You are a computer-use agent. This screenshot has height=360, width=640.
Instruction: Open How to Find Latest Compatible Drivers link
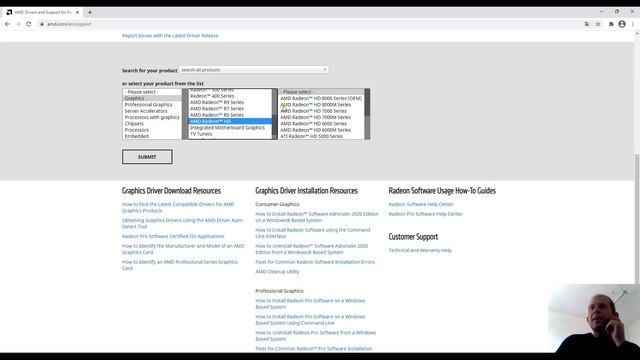point(178,207)
